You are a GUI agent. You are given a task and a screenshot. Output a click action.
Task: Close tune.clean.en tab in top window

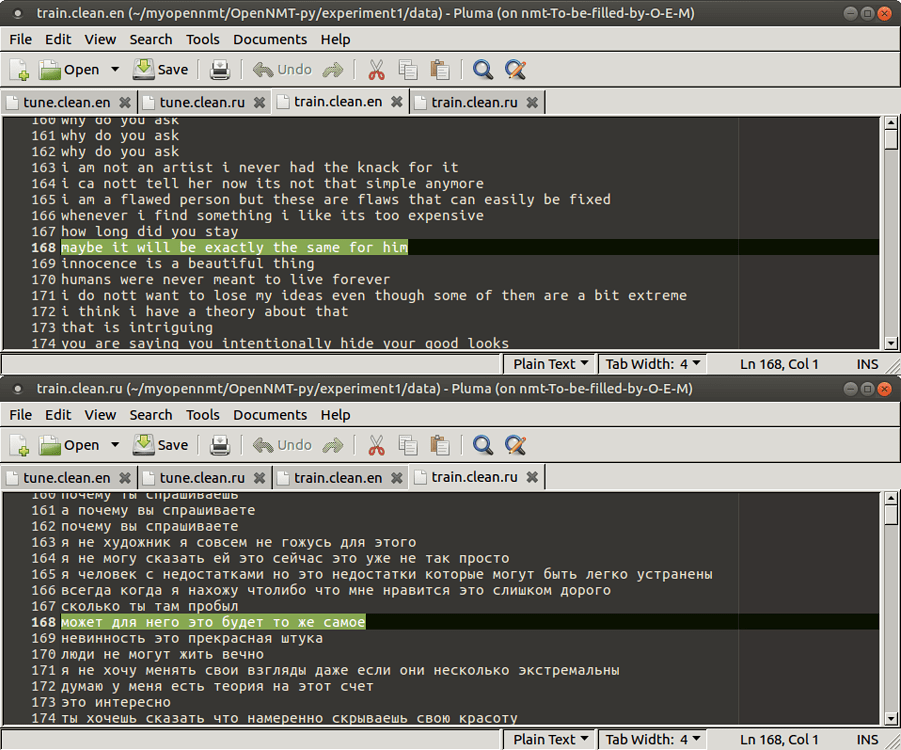point(125,102)
